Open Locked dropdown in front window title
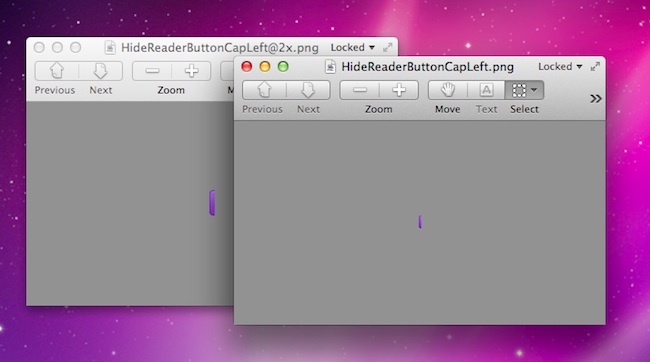650x362 pixels. tap(560, 67)
